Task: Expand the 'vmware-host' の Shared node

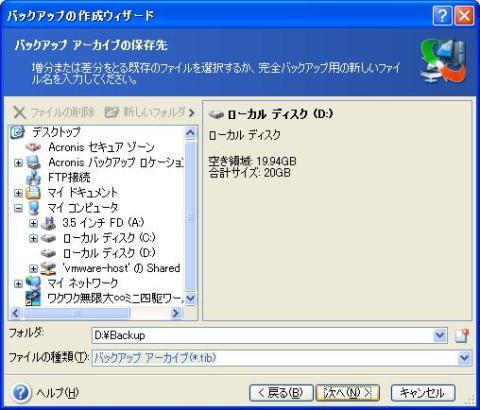Action: pyautogui.click(x=33, y=269)
